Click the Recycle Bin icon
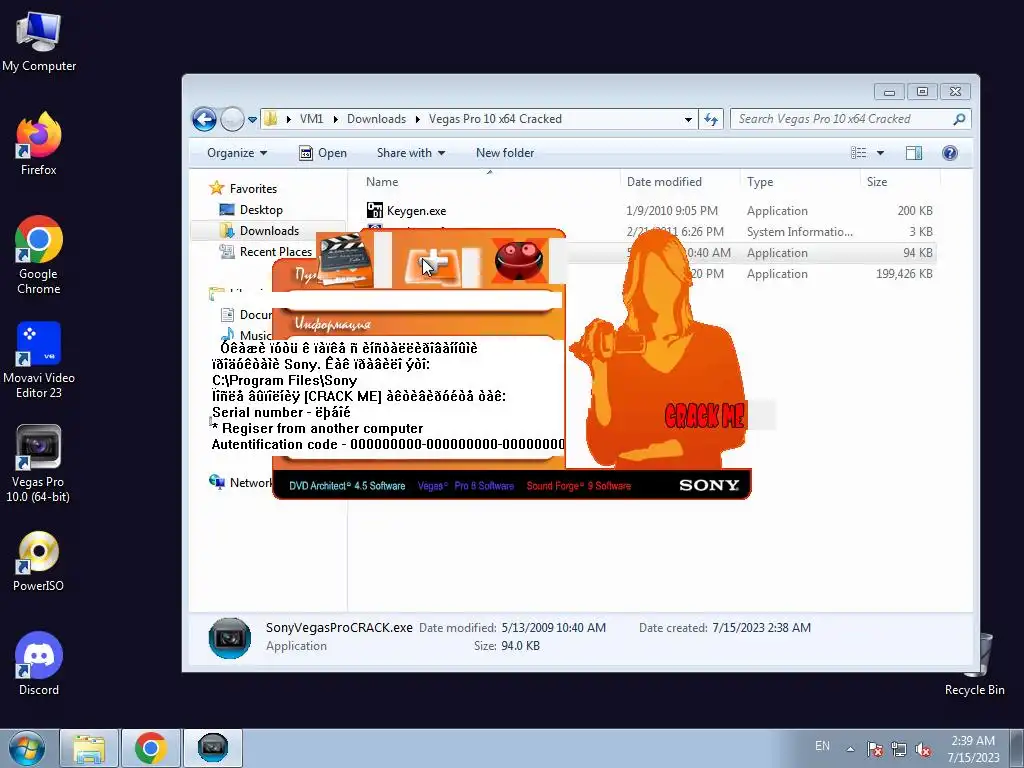The width and height of the screenshot is (1024, 768). tap(974, 664)
